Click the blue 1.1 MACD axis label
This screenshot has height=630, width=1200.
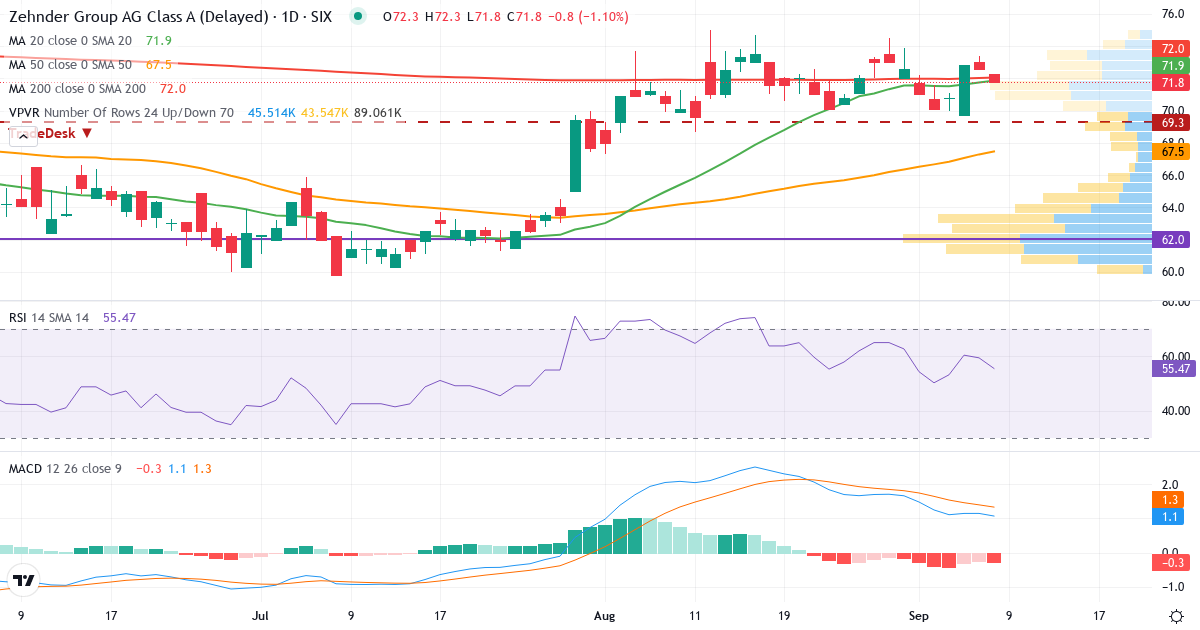click(x=1168, y=516)
